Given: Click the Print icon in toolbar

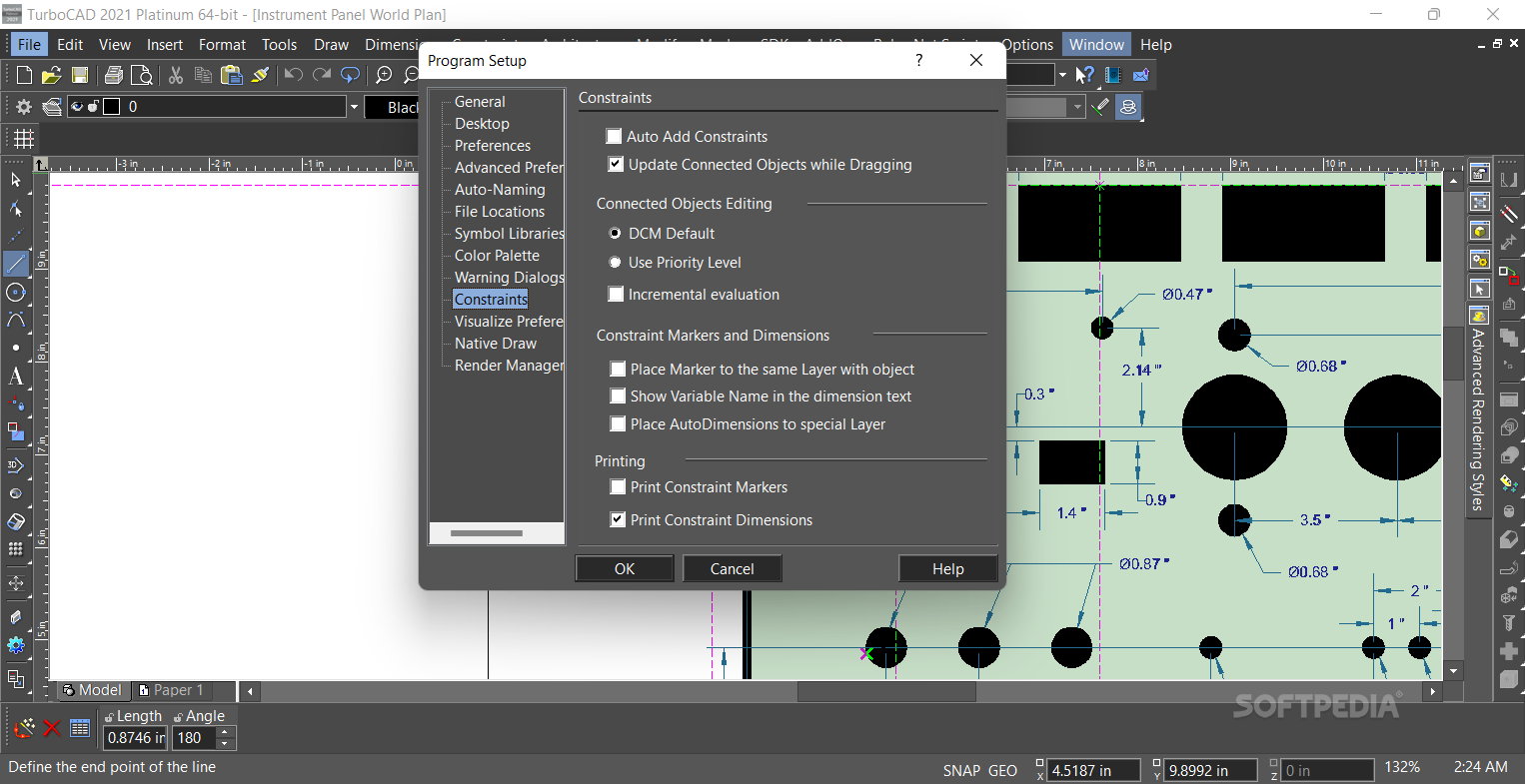Looking at the screenshot, I should pos(114,75).
